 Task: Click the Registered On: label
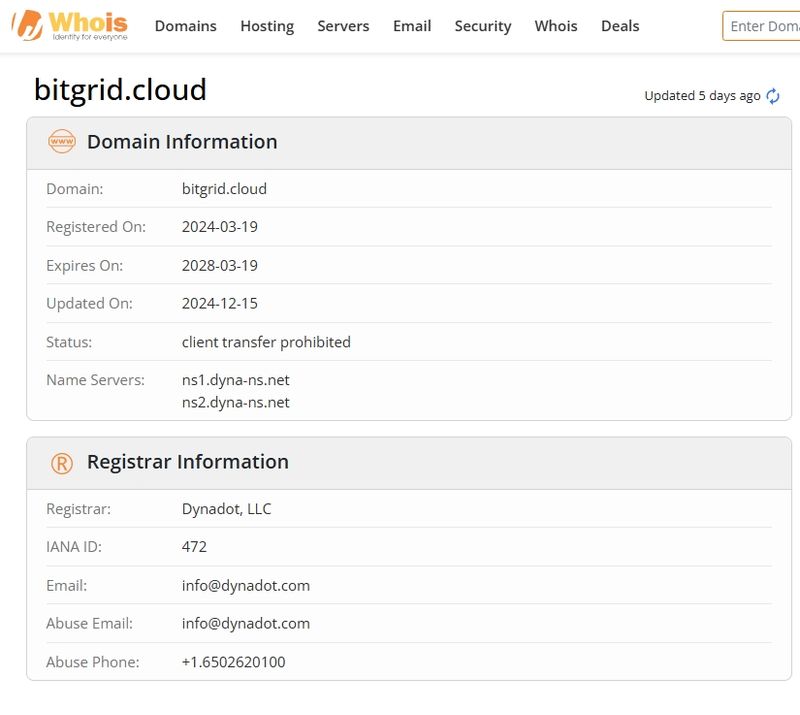pyautogui.click(x=96, y=227)
